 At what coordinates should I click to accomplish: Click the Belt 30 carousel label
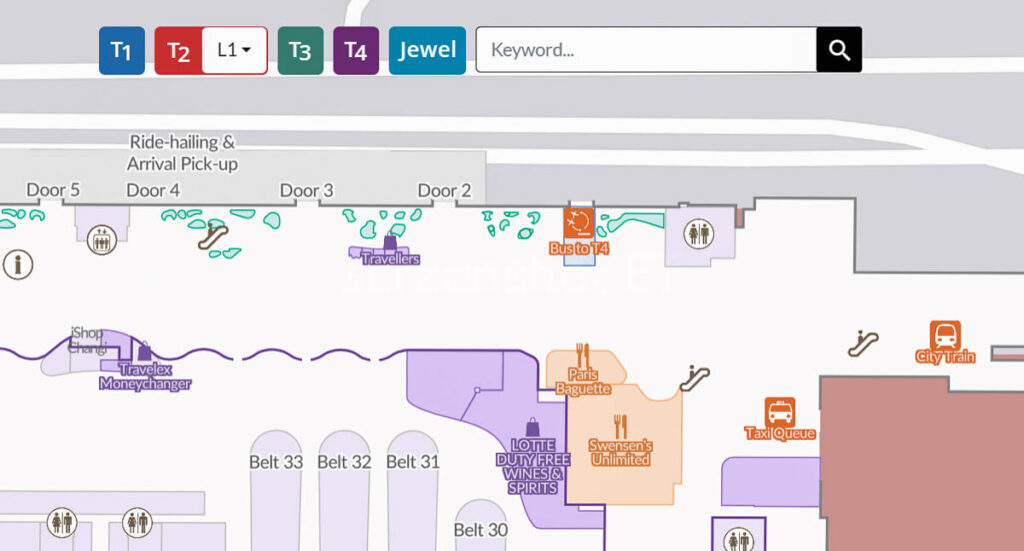(481, 529)
